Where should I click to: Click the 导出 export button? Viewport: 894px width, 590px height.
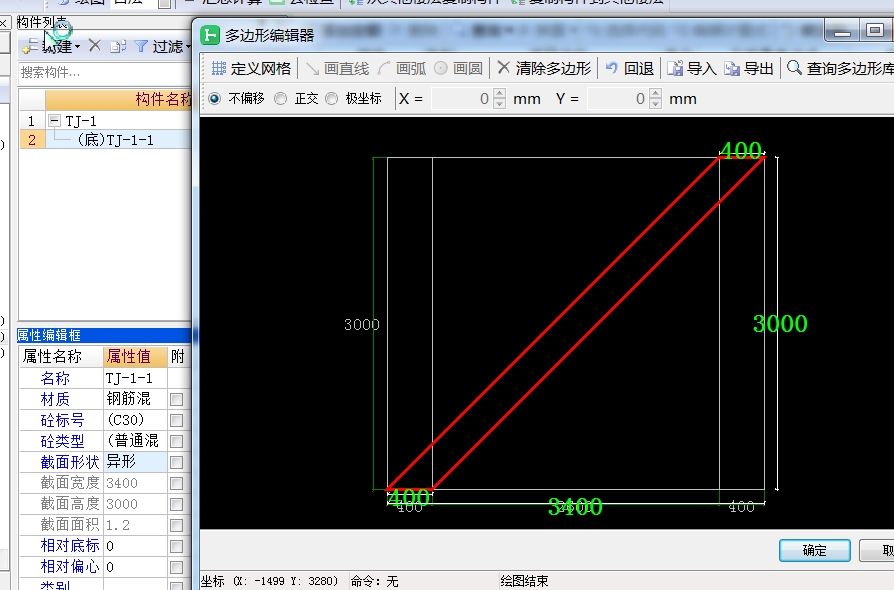click(x=749, y=68)
